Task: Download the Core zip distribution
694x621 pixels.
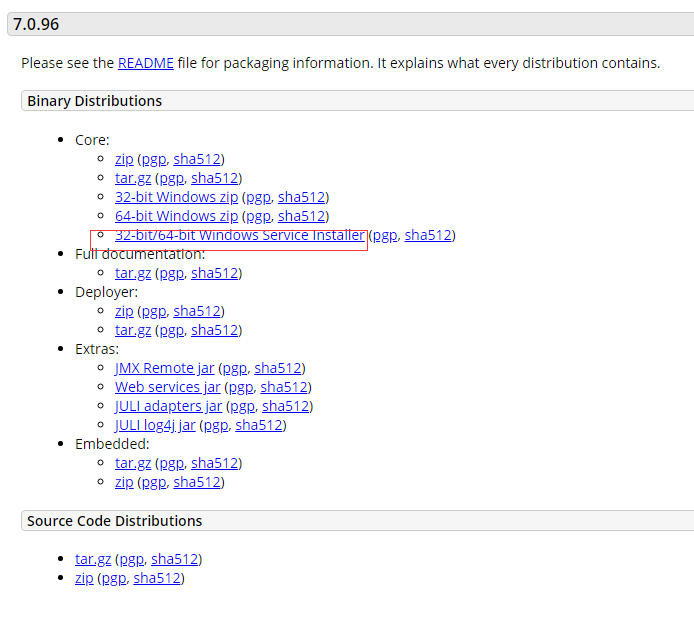Action: tap(124, 159)
